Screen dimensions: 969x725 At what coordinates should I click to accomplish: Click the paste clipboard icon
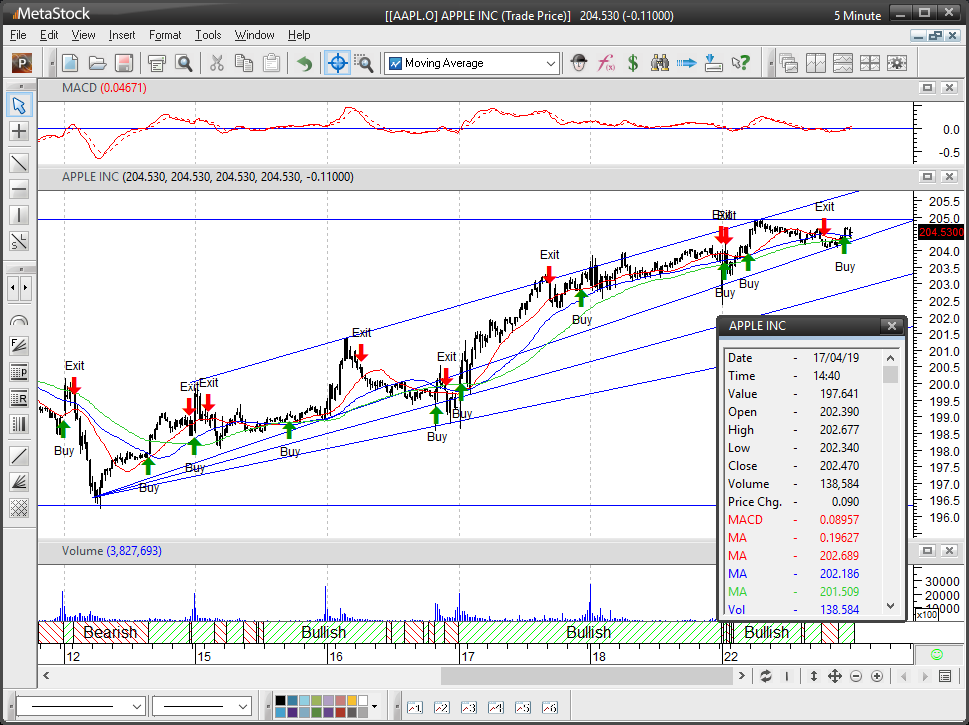[271, 63]
